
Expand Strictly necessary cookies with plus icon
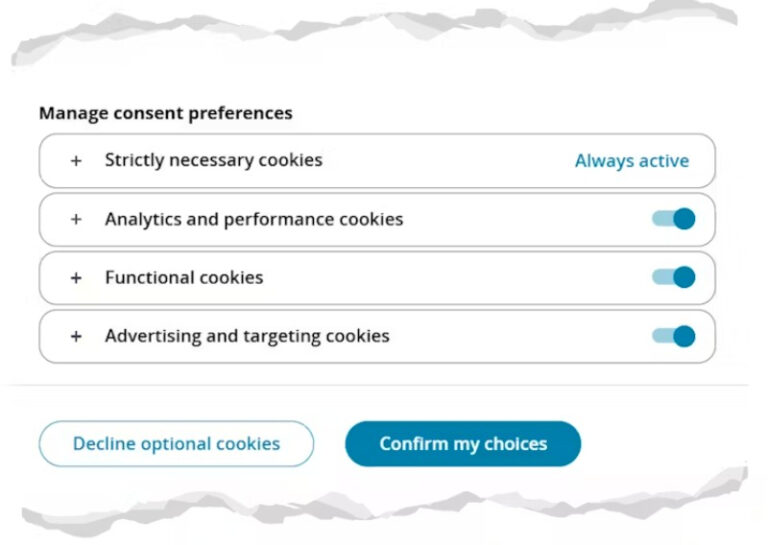tap(76, 161)
